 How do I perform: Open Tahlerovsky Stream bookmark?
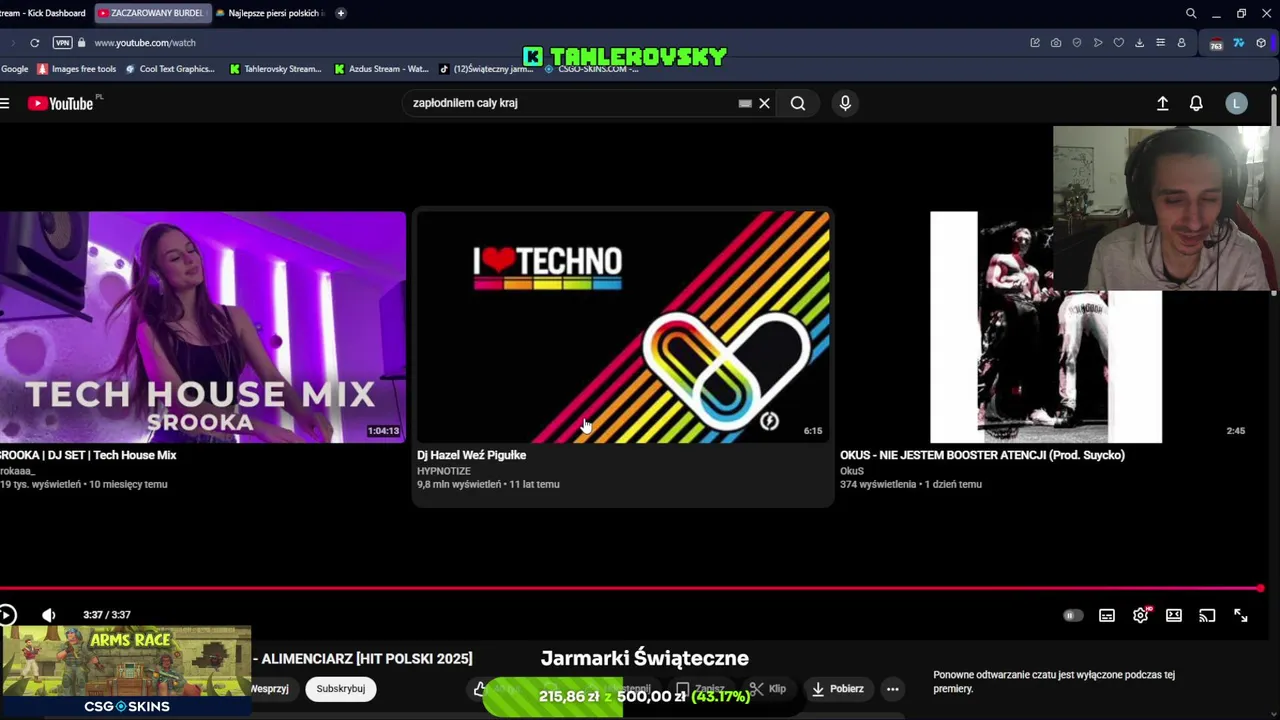pos(276,69)
